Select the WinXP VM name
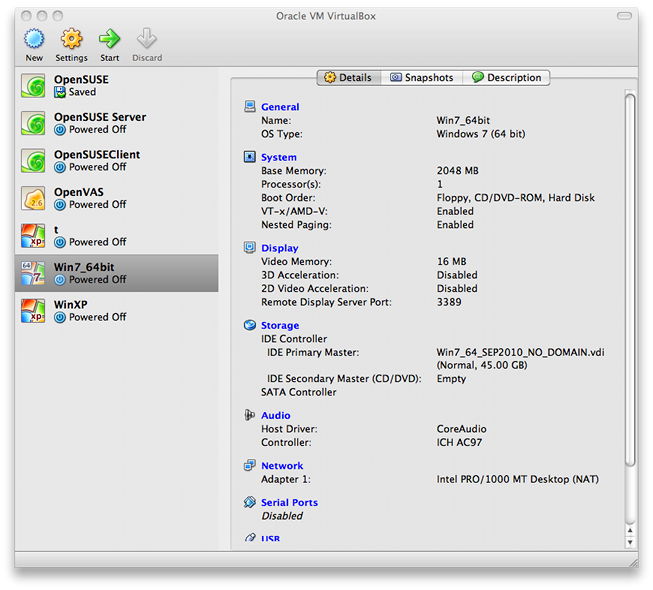This screenshot has height=590, width=653. click(71, 304)
